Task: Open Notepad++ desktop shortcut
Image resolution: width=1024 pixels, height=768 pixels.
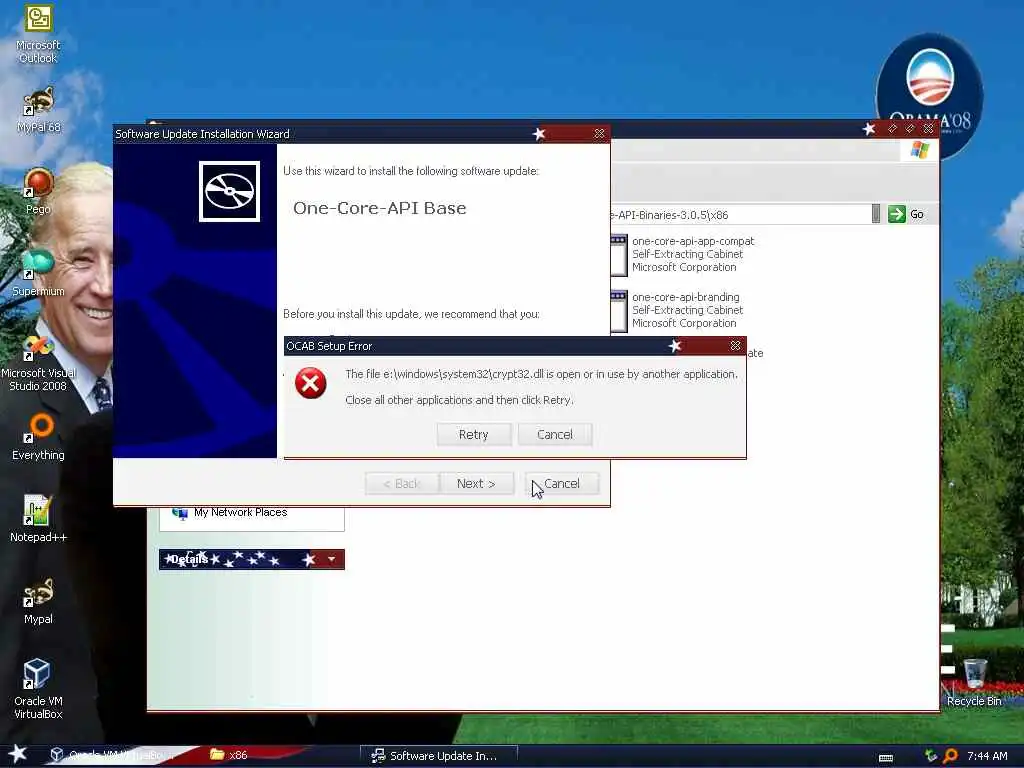Action: [38, 519]
